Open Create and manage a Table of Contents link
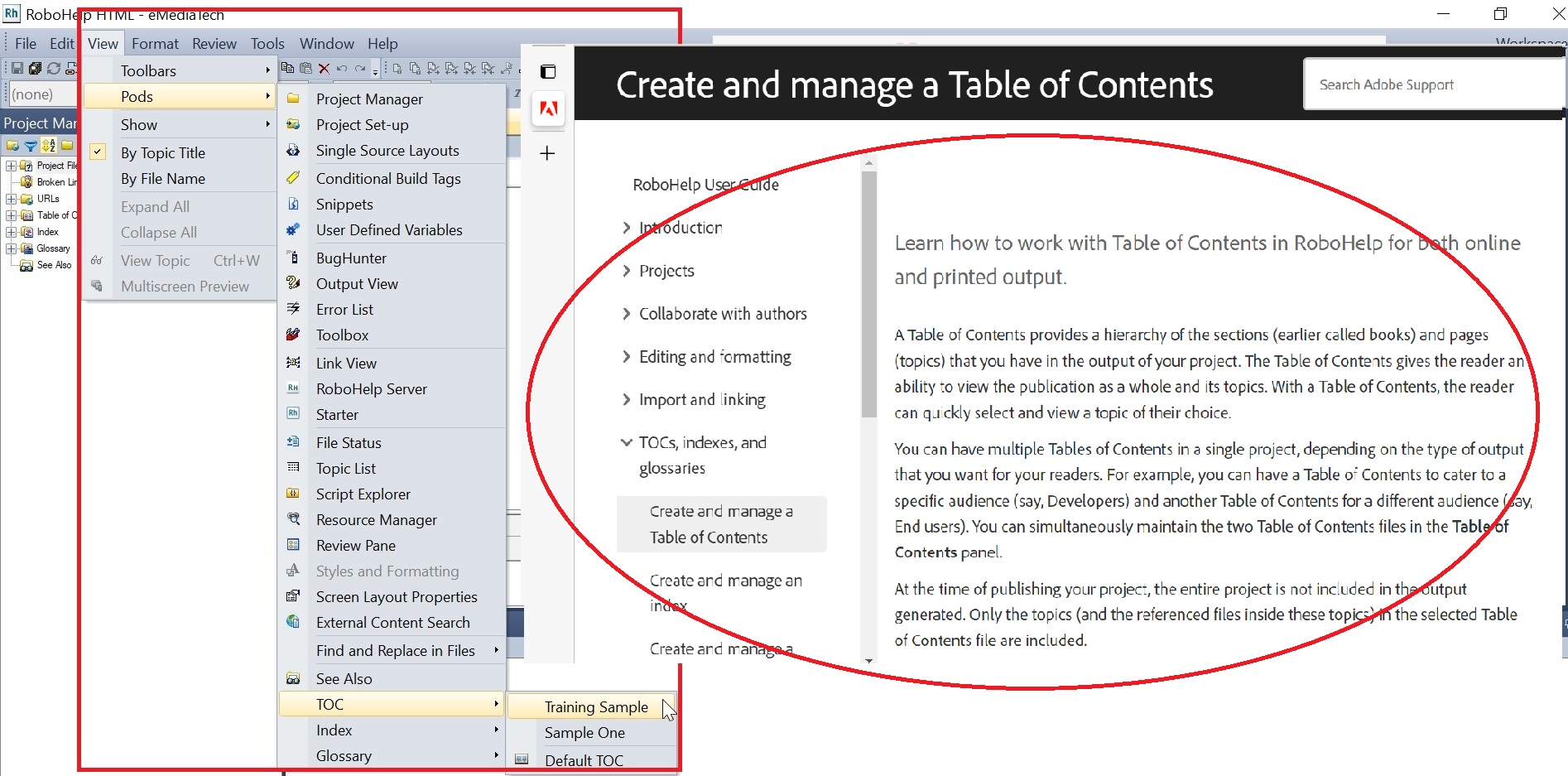The image size is (1568, 776). tap(721, 524)
